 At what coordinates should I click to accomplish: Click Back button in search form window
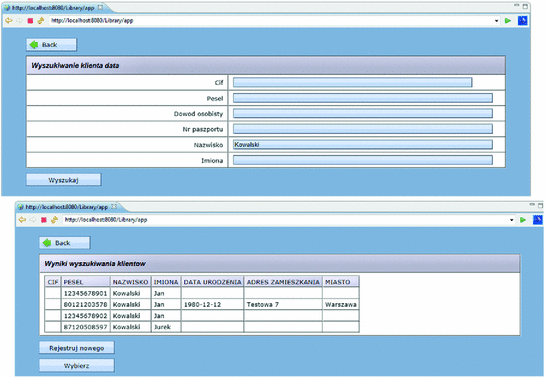click(x=51, y=45)
